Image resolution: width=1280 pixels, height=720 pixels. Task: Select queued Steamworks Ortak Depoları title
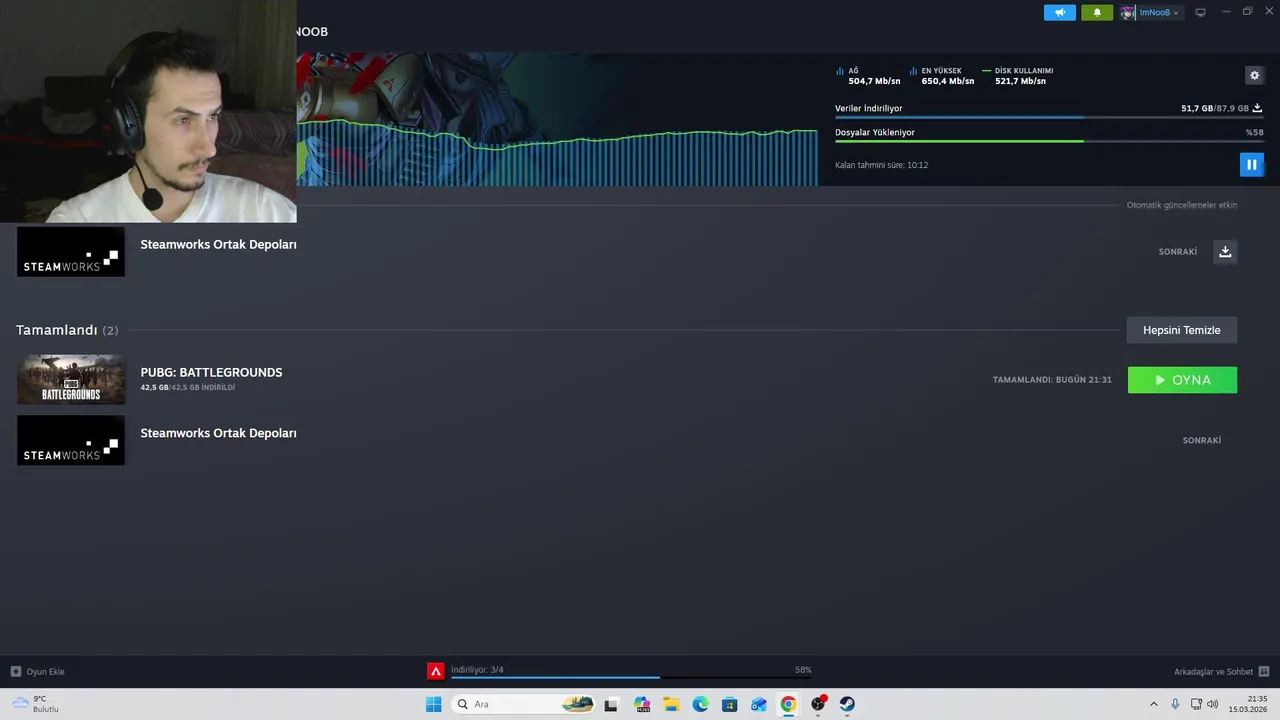click(x=218, y=244)
